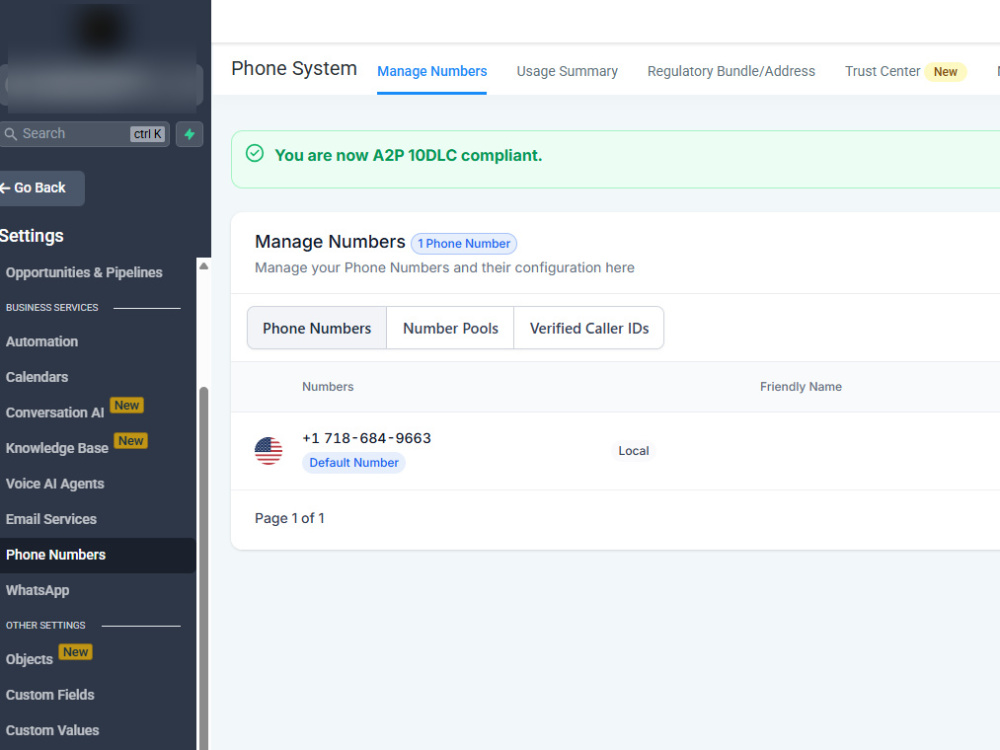Click the Numbers column header
The image size is (1000, 750).
(328, 387)
